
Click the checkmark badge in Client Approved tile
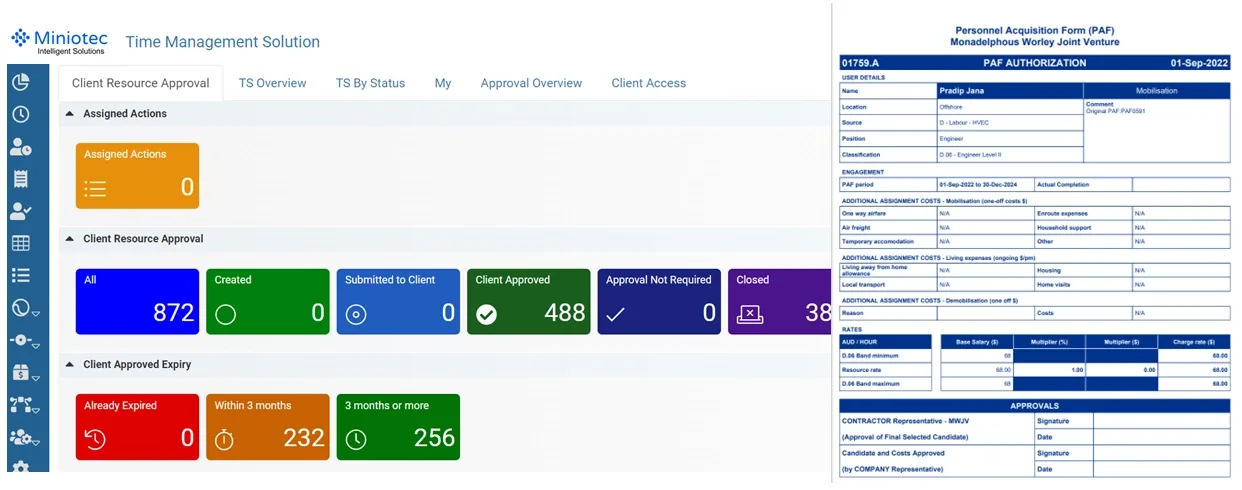(486, 315)
